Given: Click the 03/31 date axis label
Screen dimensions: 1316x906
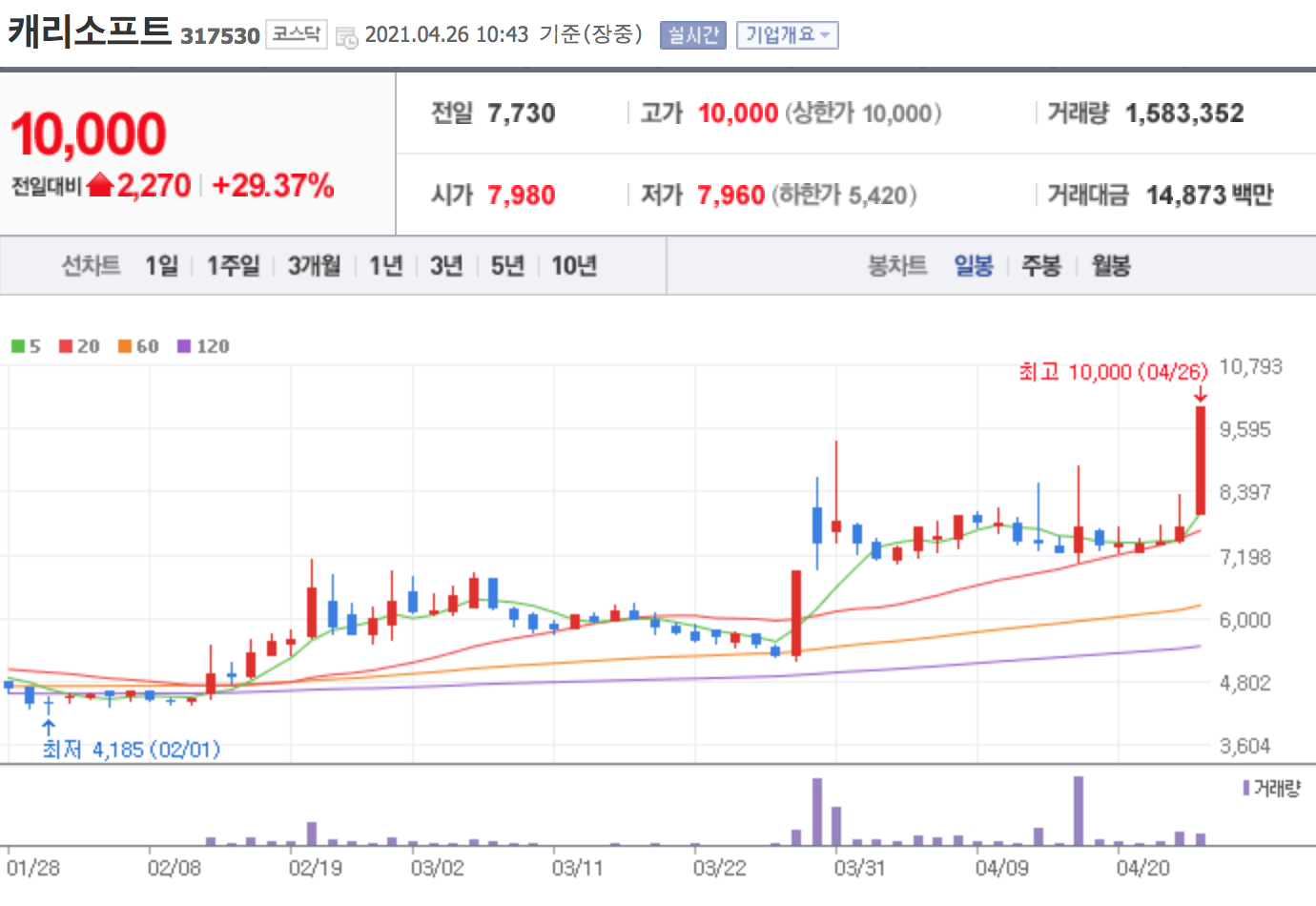Looking at the screenshot, I should 859,868.
